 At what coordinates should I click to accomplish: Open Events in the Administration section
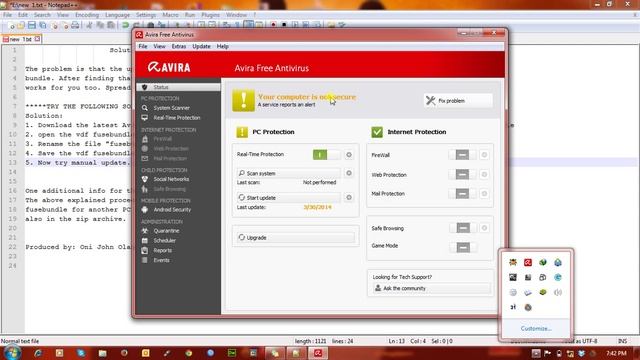coord(161,260)
